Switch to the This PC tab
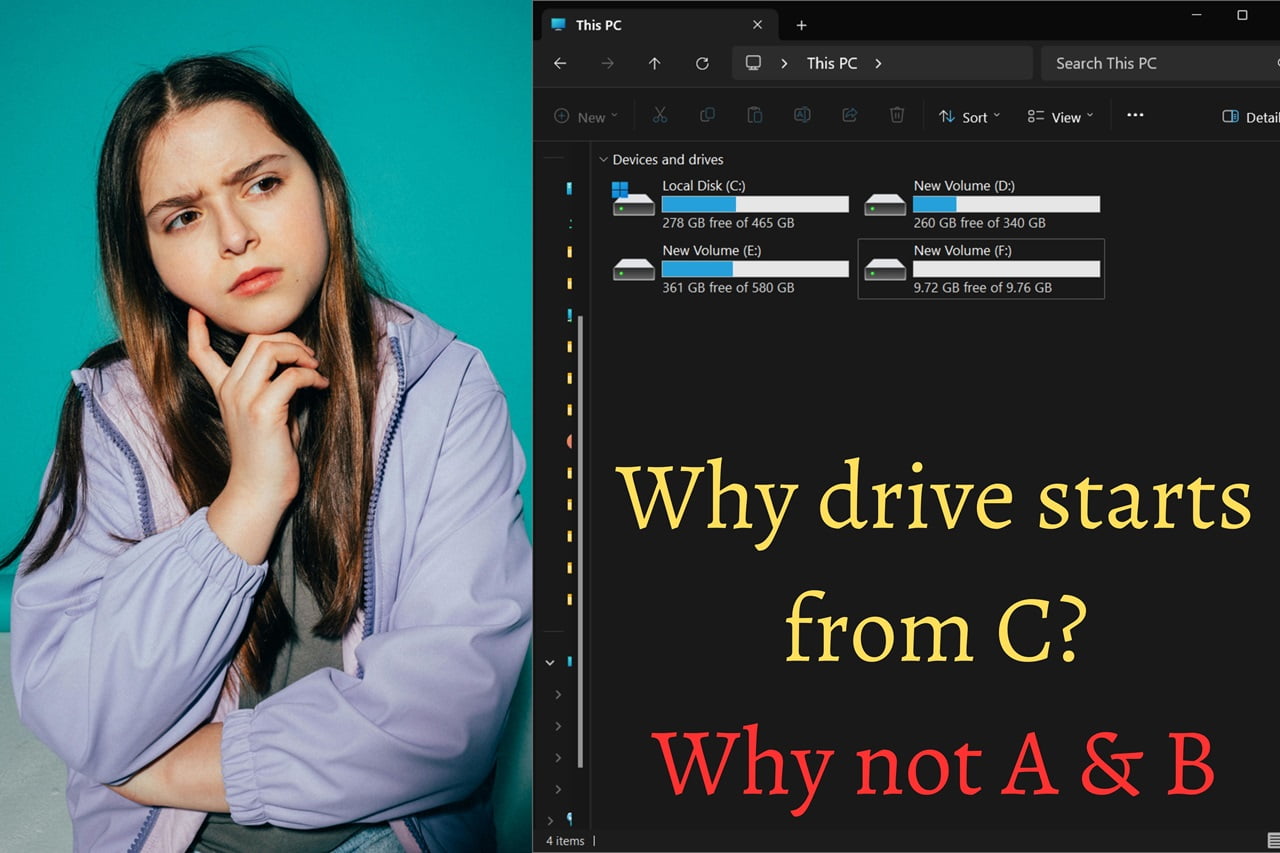The height and width of the screenshot is (853, 1280). [600, 24]
